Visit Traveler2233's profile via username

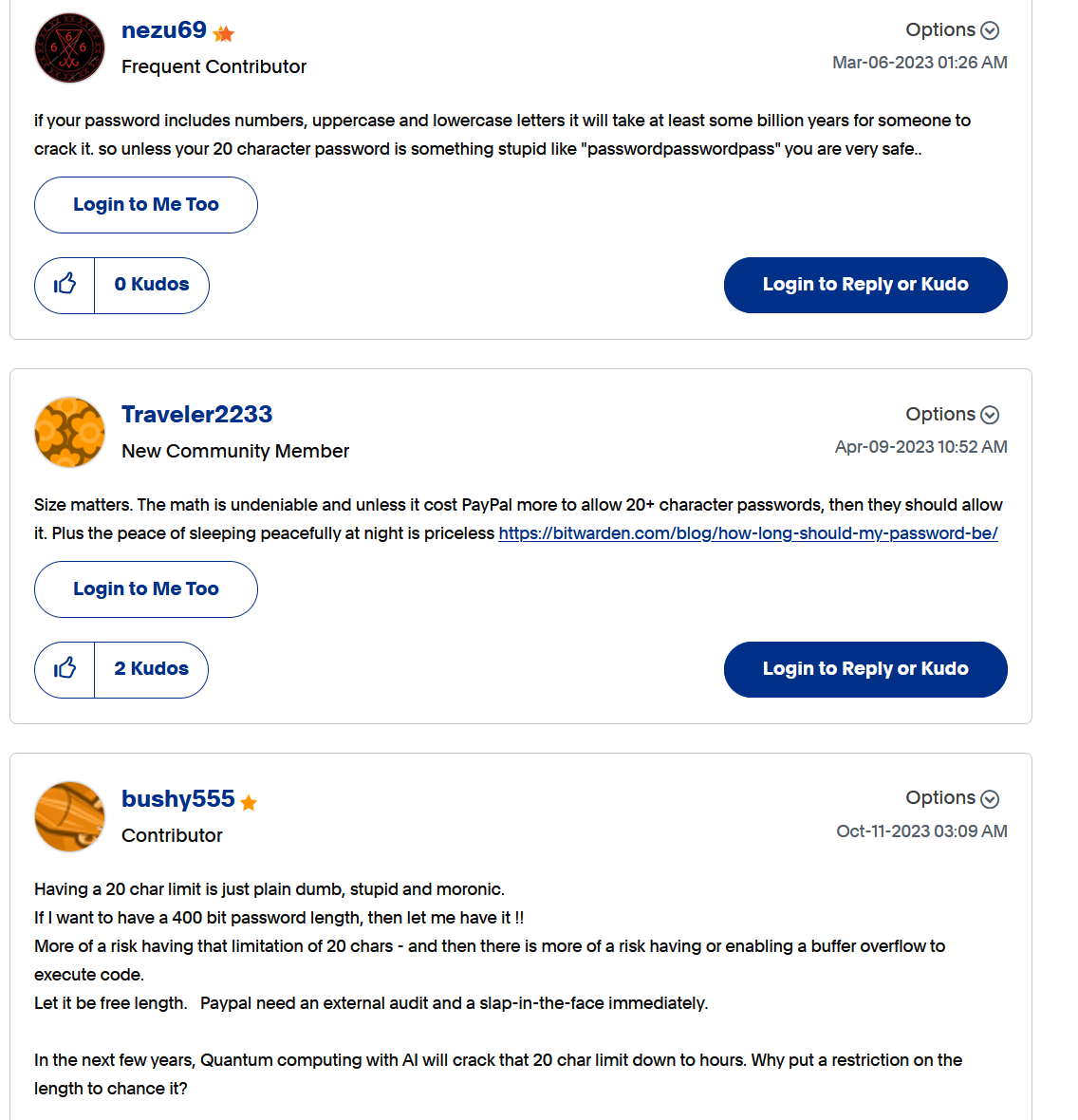coord(196,415)
